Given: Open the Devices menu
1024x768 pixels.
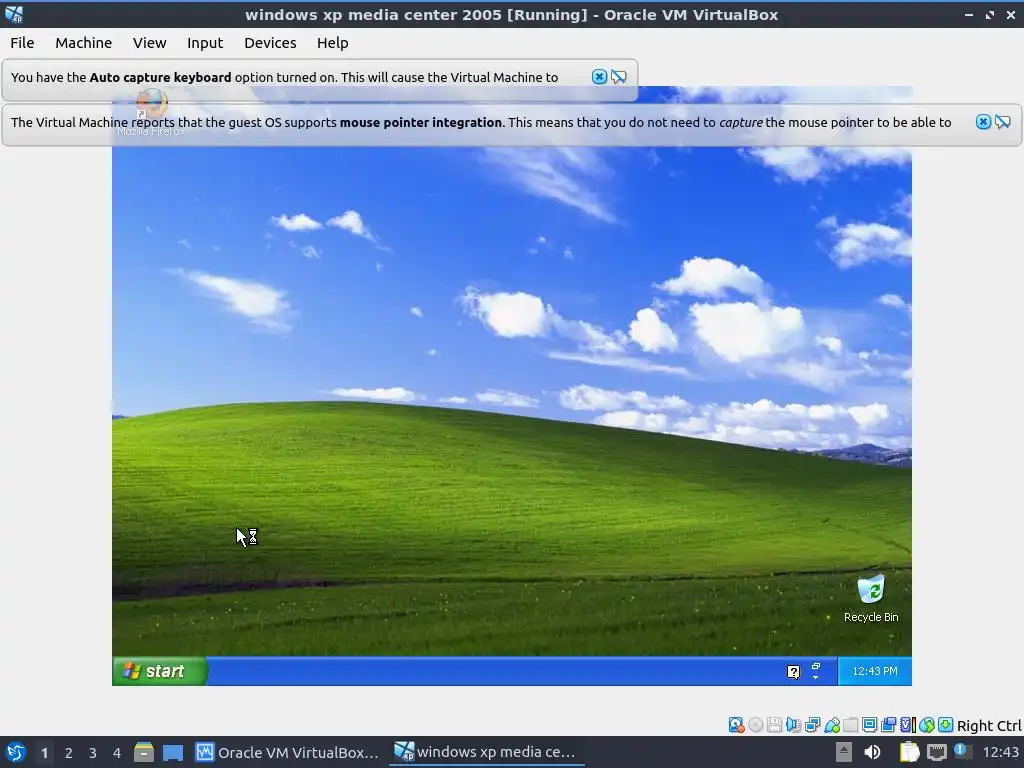Looking at the screenshot, I should coord(270,42).
